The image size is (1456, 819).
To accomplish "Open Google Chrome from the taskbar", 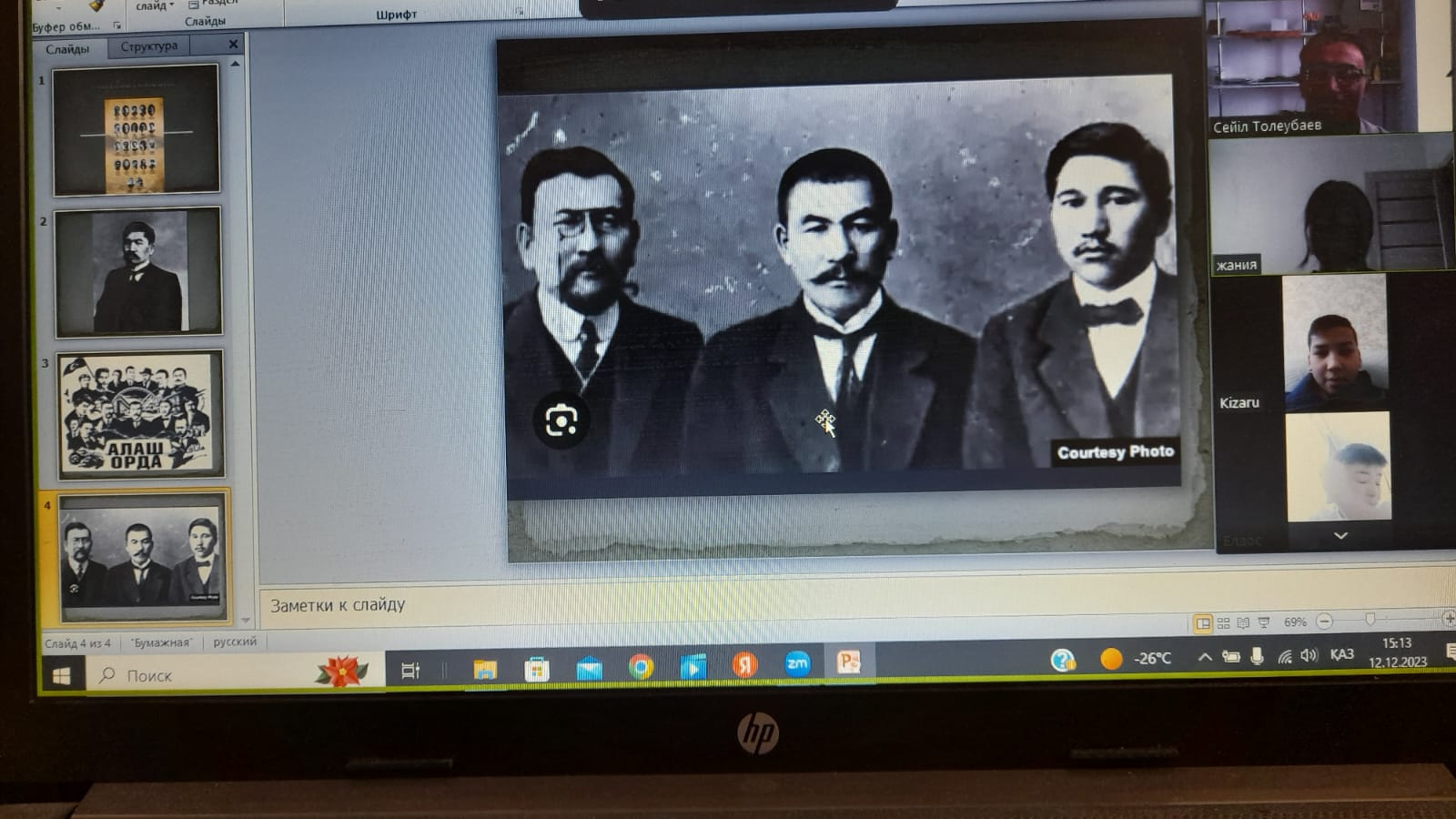I will click(641, 668).
